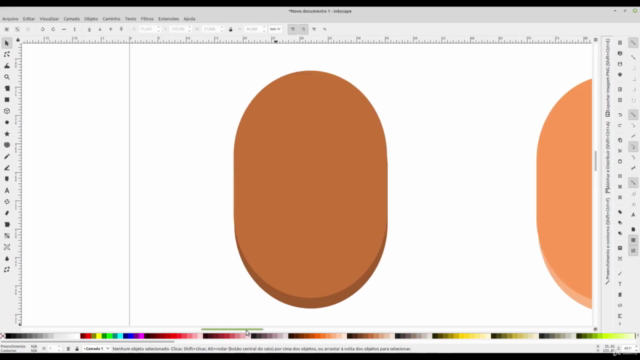Viewport: 640px width, 360px height.
Task: Open the Caminho menu
Action: point(111,19)
